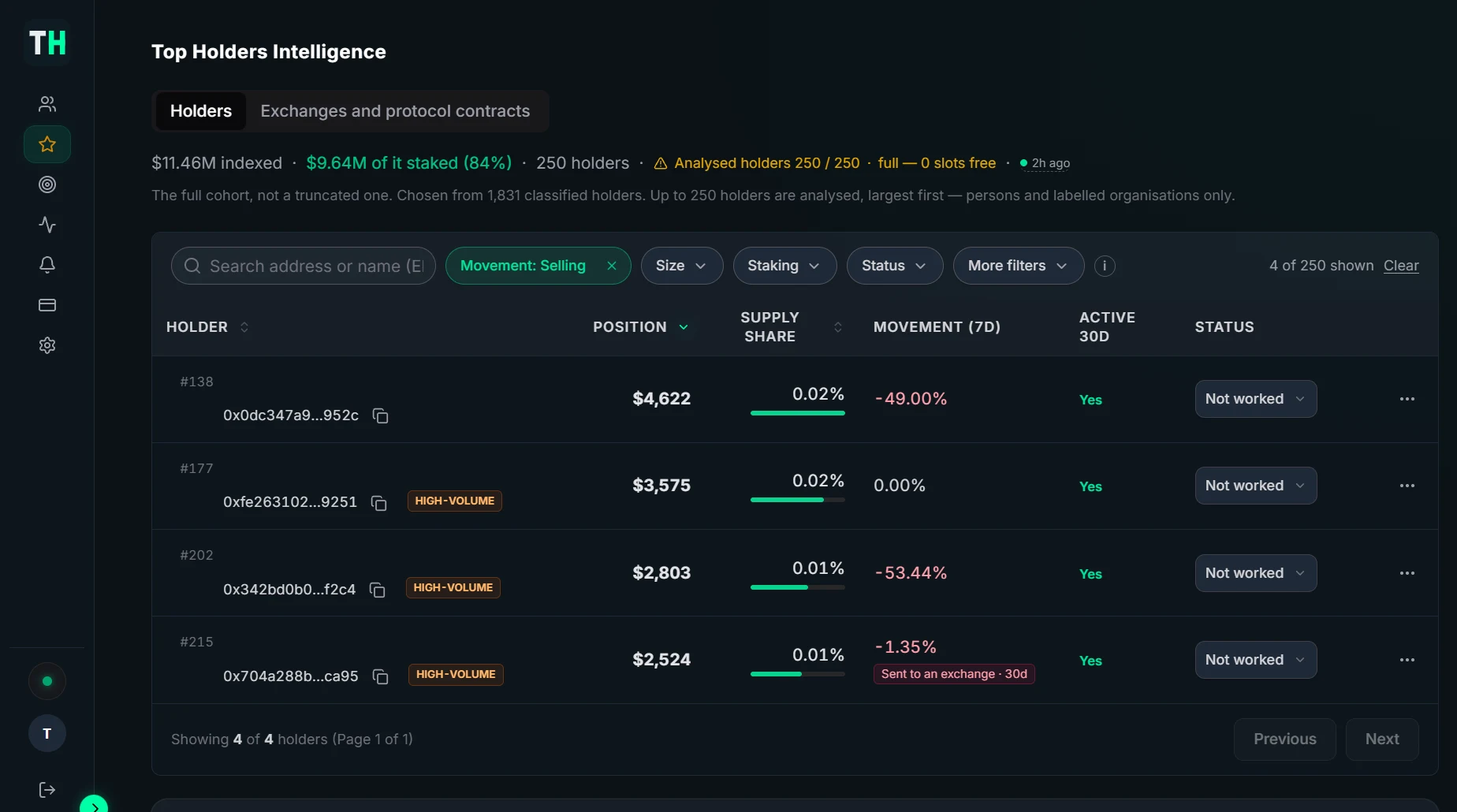Image resolution: width=1457 pixels, height=812 pixels.
Task: Change status dropdown for holder #138
Action: 1256,399
